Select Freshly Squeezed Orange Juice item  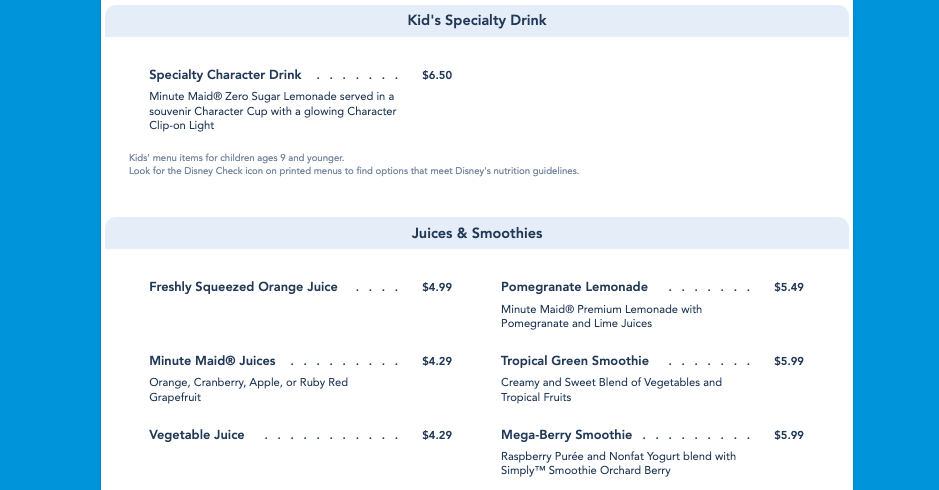tap(243, 287)
